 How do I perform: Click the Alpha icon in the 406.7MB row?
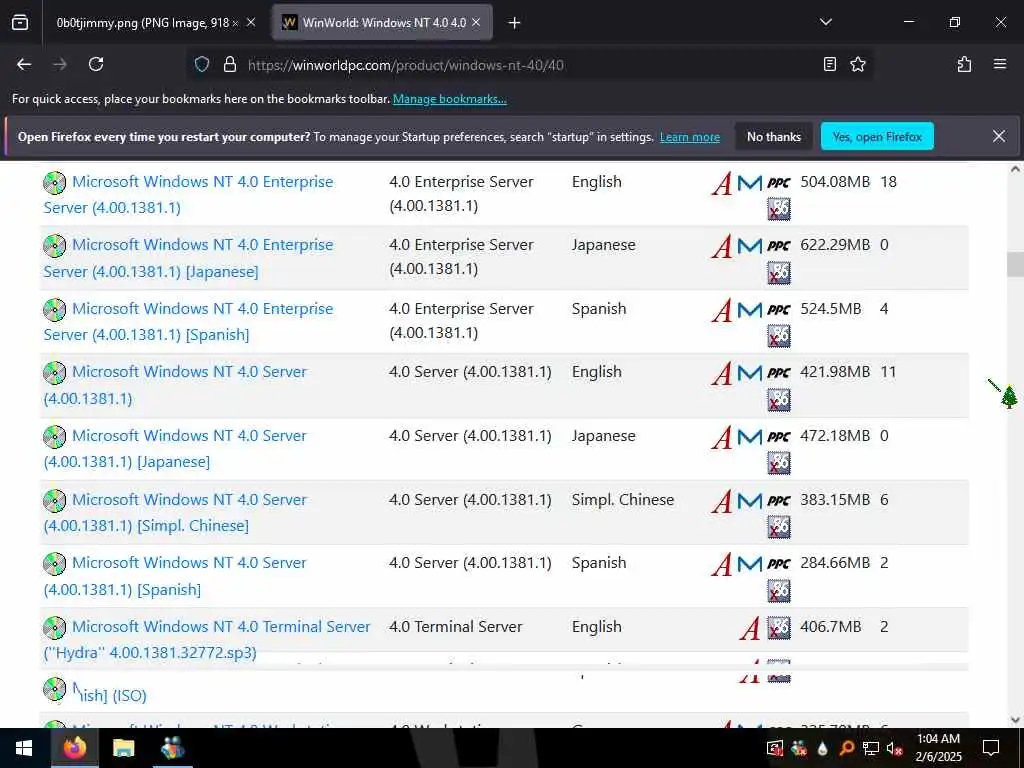[x=750, y=628]
